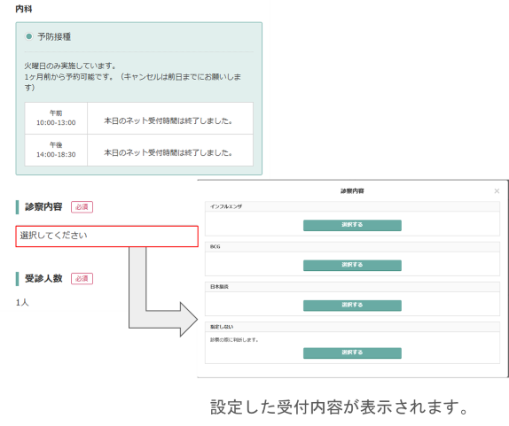The height and width of the screenshot is (426, 509).
Task: Click 選択する under 指定しない
Action: pyautogui.click(x=352, y=353)
